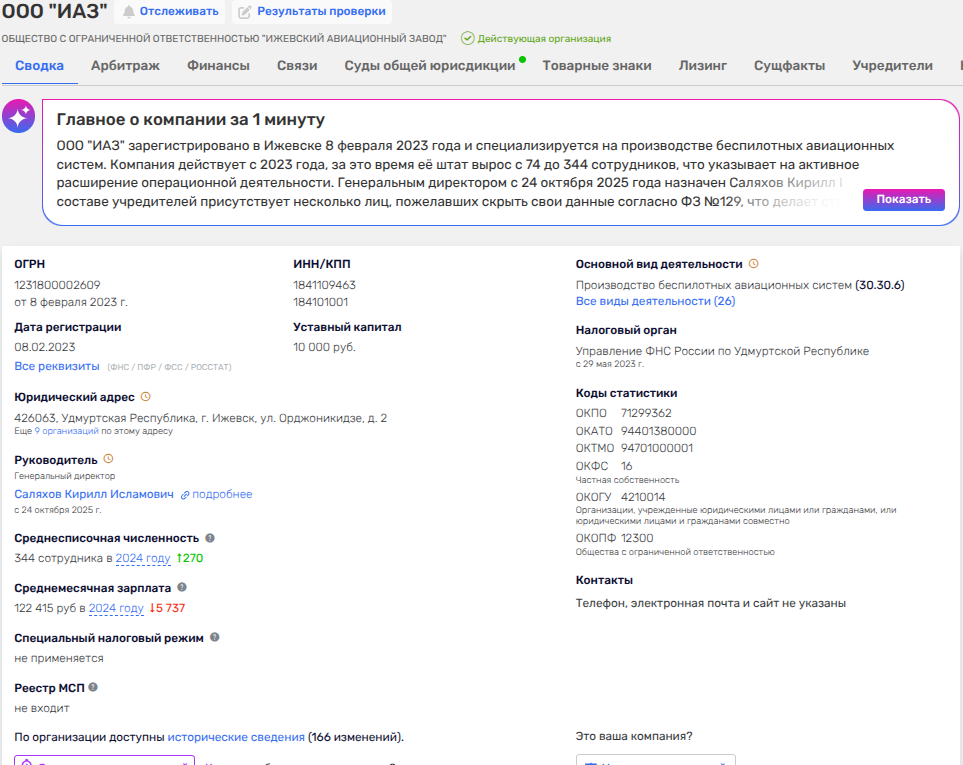Switch to the Арбитраж tab
Viewport: 963px width, 765px height.
(x=125, y=66)
